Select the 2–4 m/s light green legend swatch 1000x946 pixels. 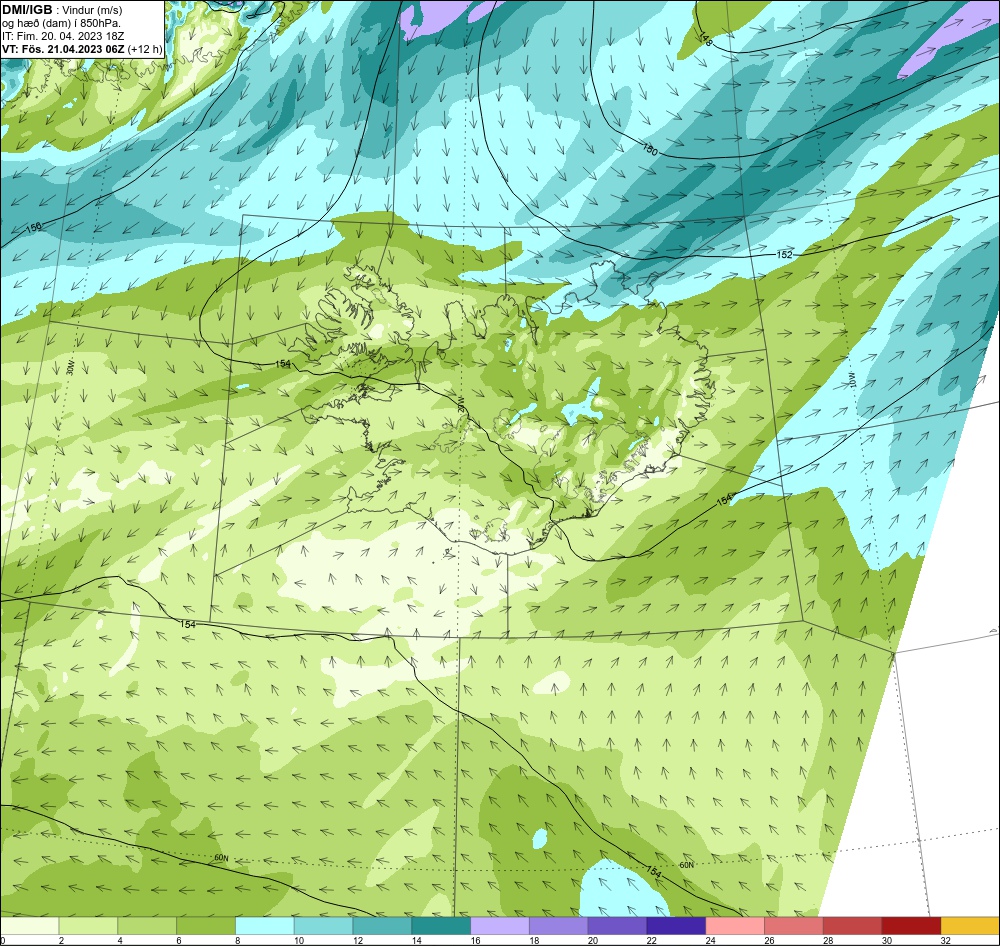88,926
